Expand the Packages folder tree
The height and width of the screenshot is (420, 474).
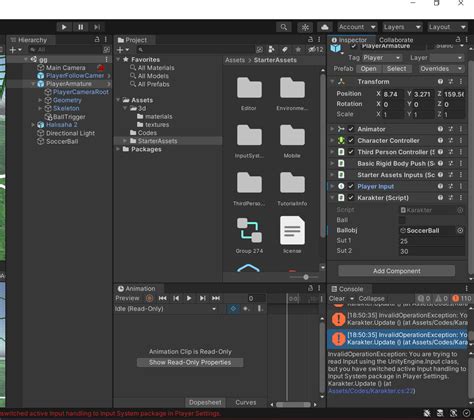click(118, 149)
